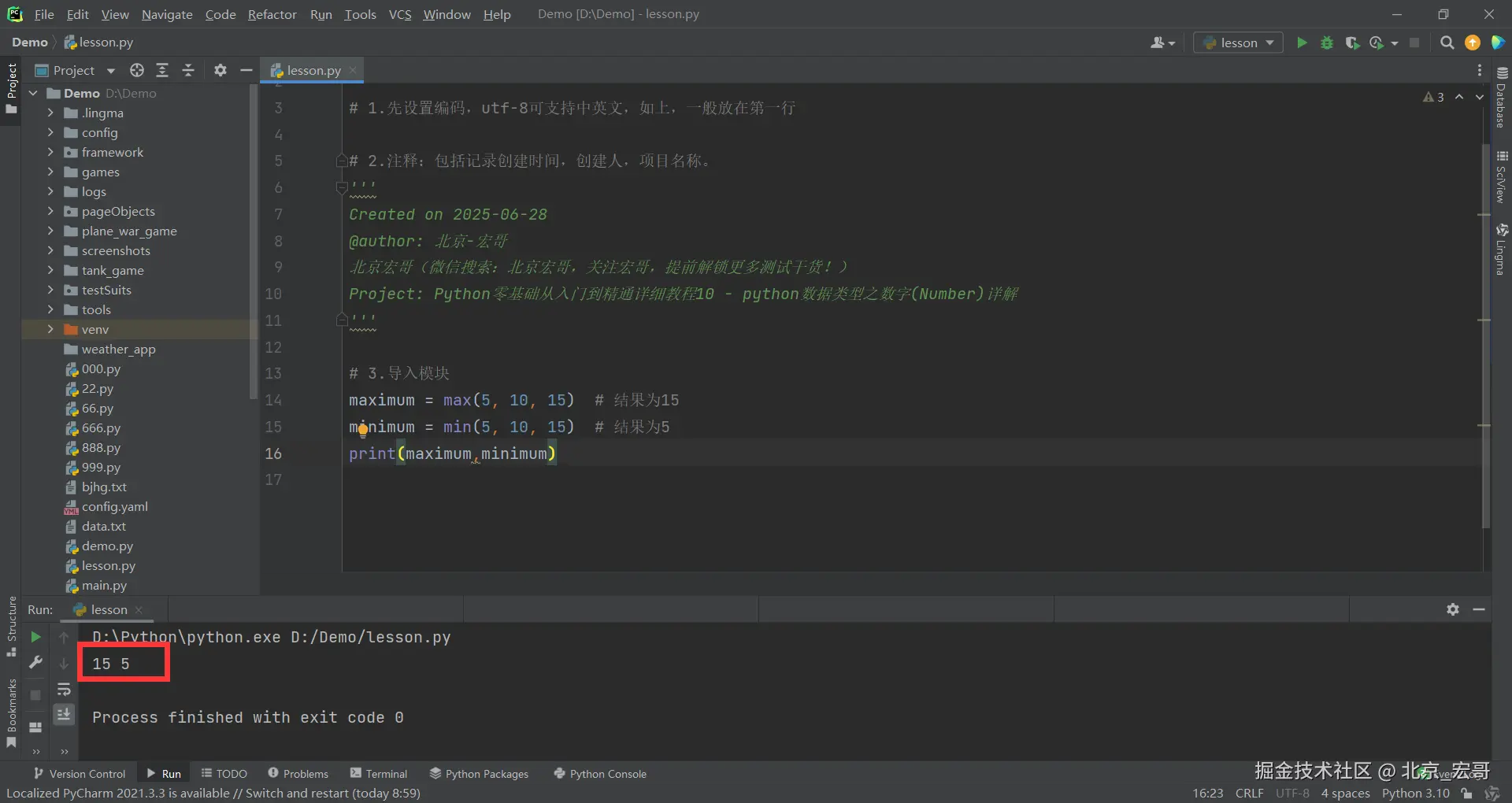Select the lesson tab in Run panel
The width and height of the screenshot is (1512, 803).
(x=109, y=609)
